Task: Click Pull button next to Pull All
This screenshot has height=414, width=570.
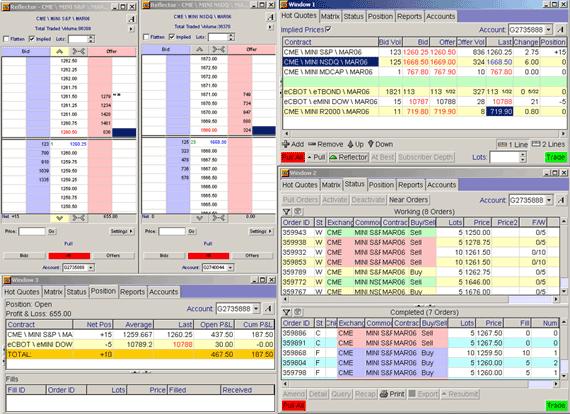Action: click(x=316, y=157)
